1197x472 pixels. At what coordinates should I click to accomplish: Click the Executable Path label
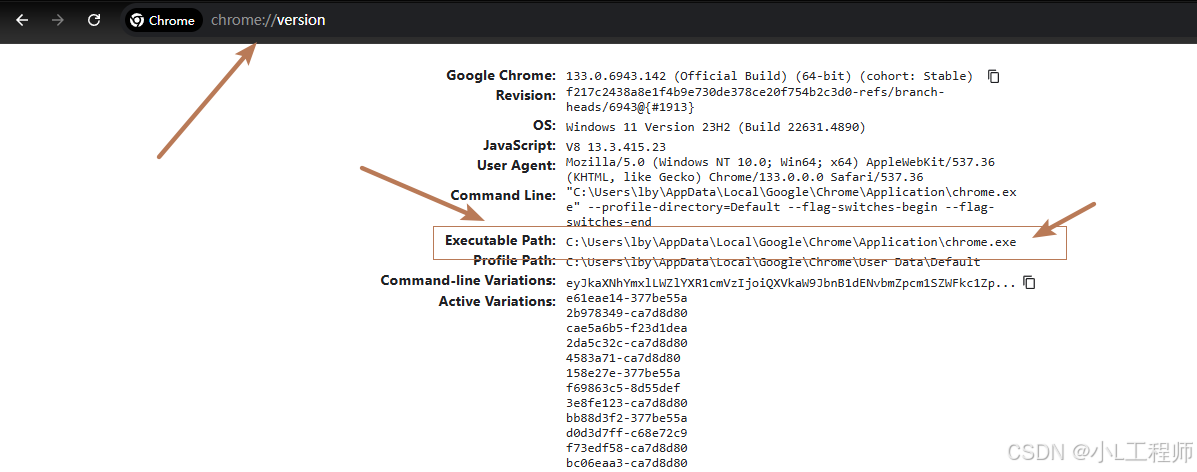coord(500,241)
